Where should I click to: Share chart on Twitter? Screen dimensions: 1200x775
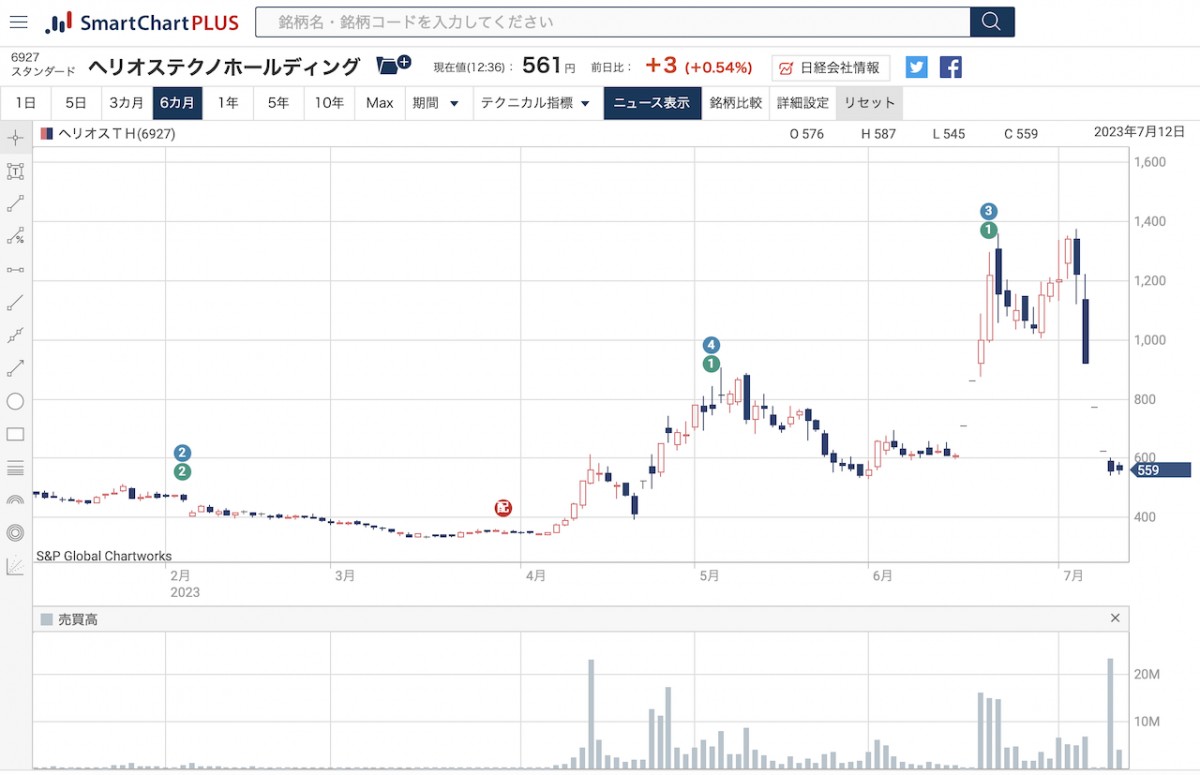(x=917, y=67)
